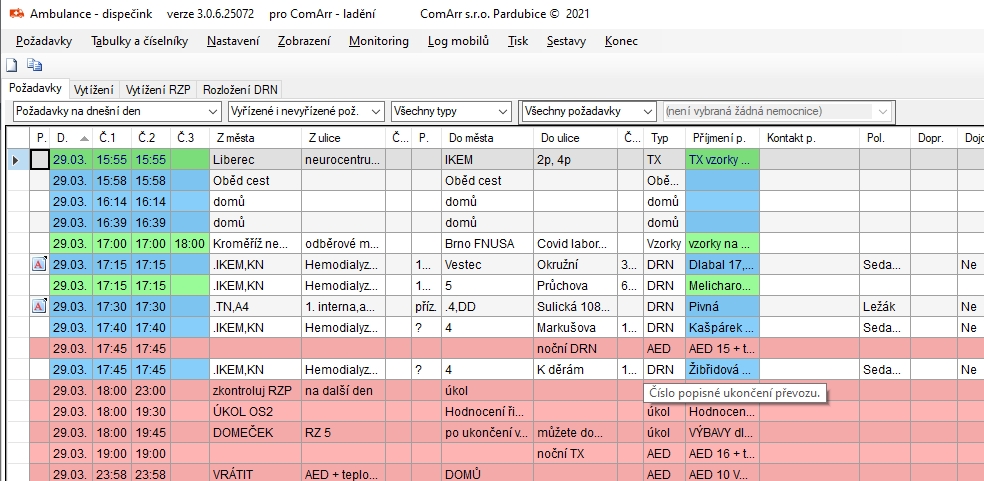The width and height of the screenshot is (984, 481).
Task: Select the green 'TX vzorky' cell in first row
Action: (721, 159)
